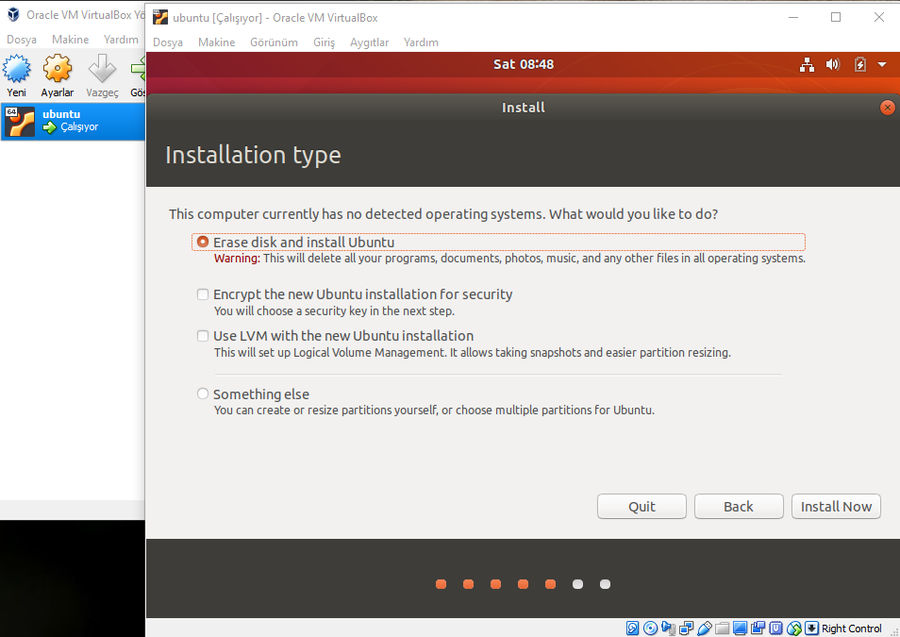Open the Ubuntu network connection indicator
The height and width of the screenshot is (637, 900).
coord(807,65)
